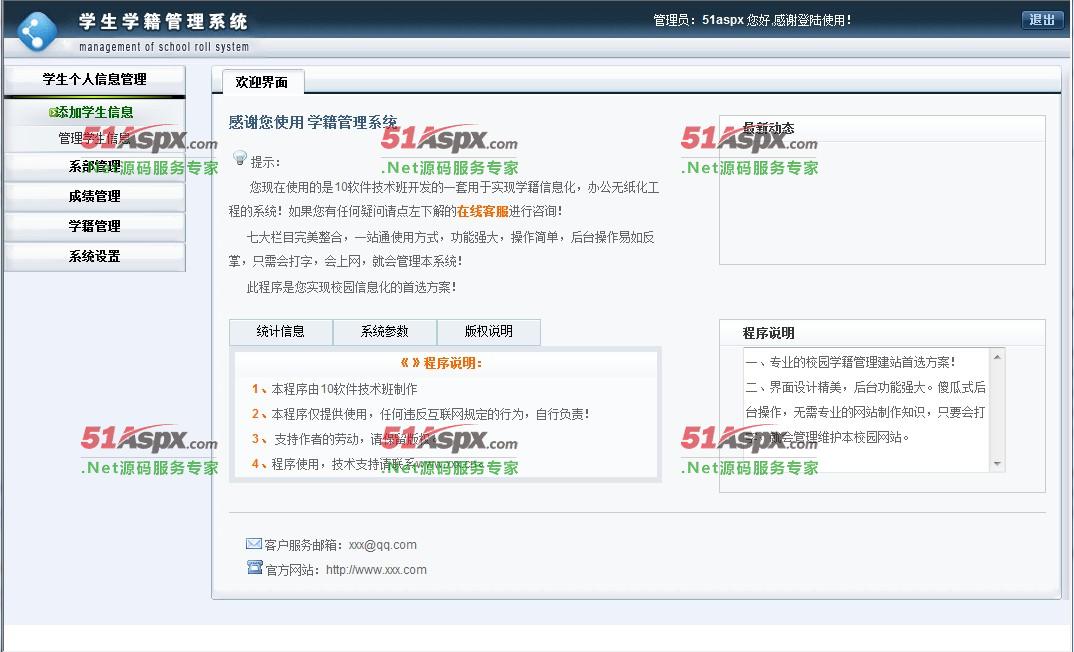Expand the 成绩管理 menu section

click(95, 197)
